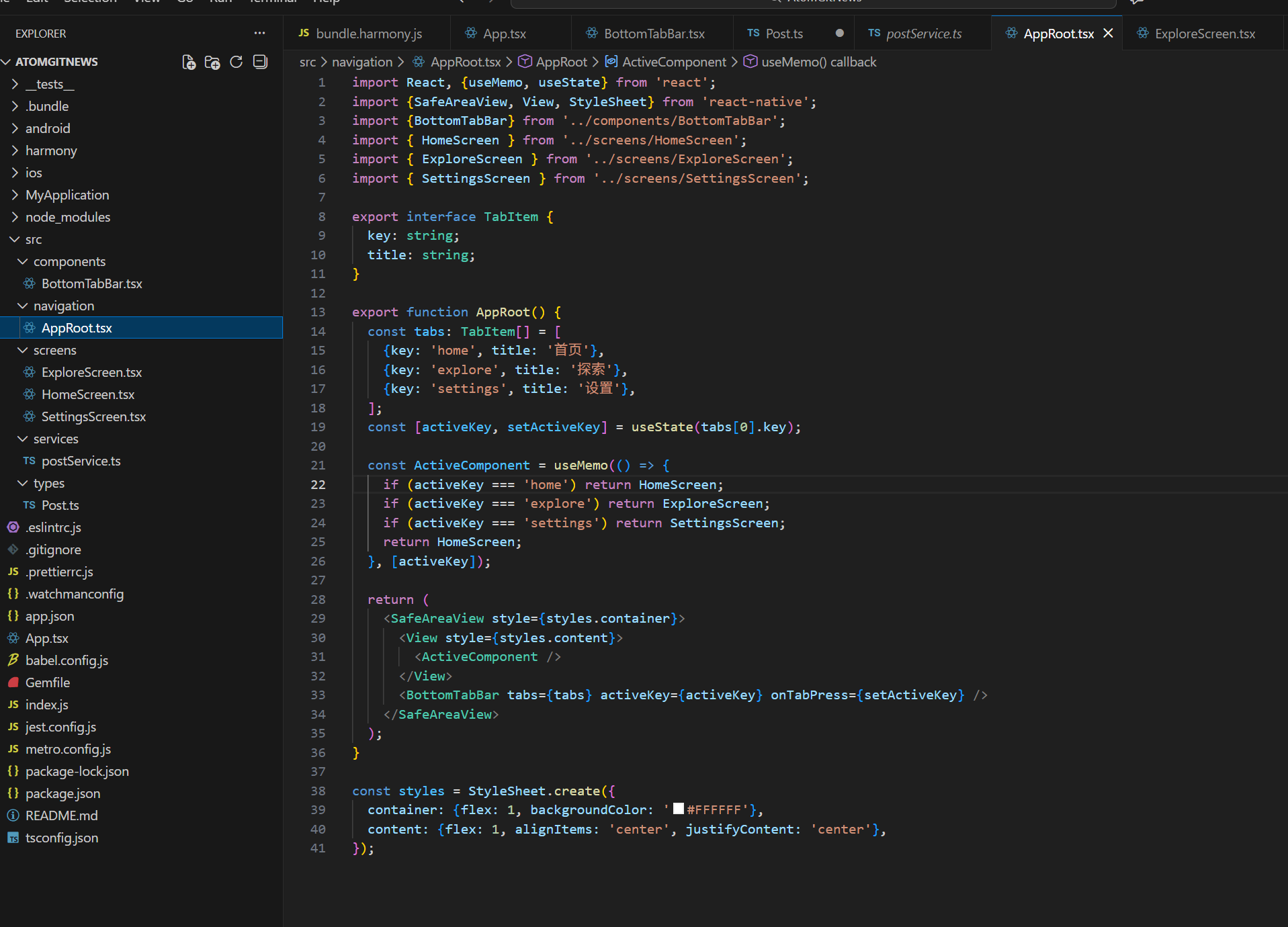This screenshot has width=1288, height=927.
Task: Click the TS icon beside postService.ts in the tree
Action: [x=29, y=461]
